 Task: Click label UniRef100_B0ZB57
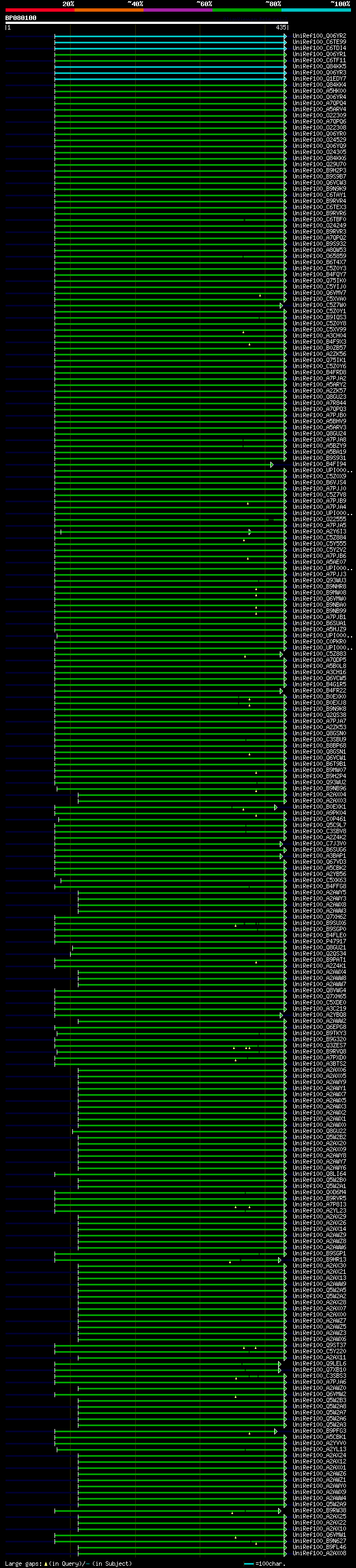tap(319, 348)
